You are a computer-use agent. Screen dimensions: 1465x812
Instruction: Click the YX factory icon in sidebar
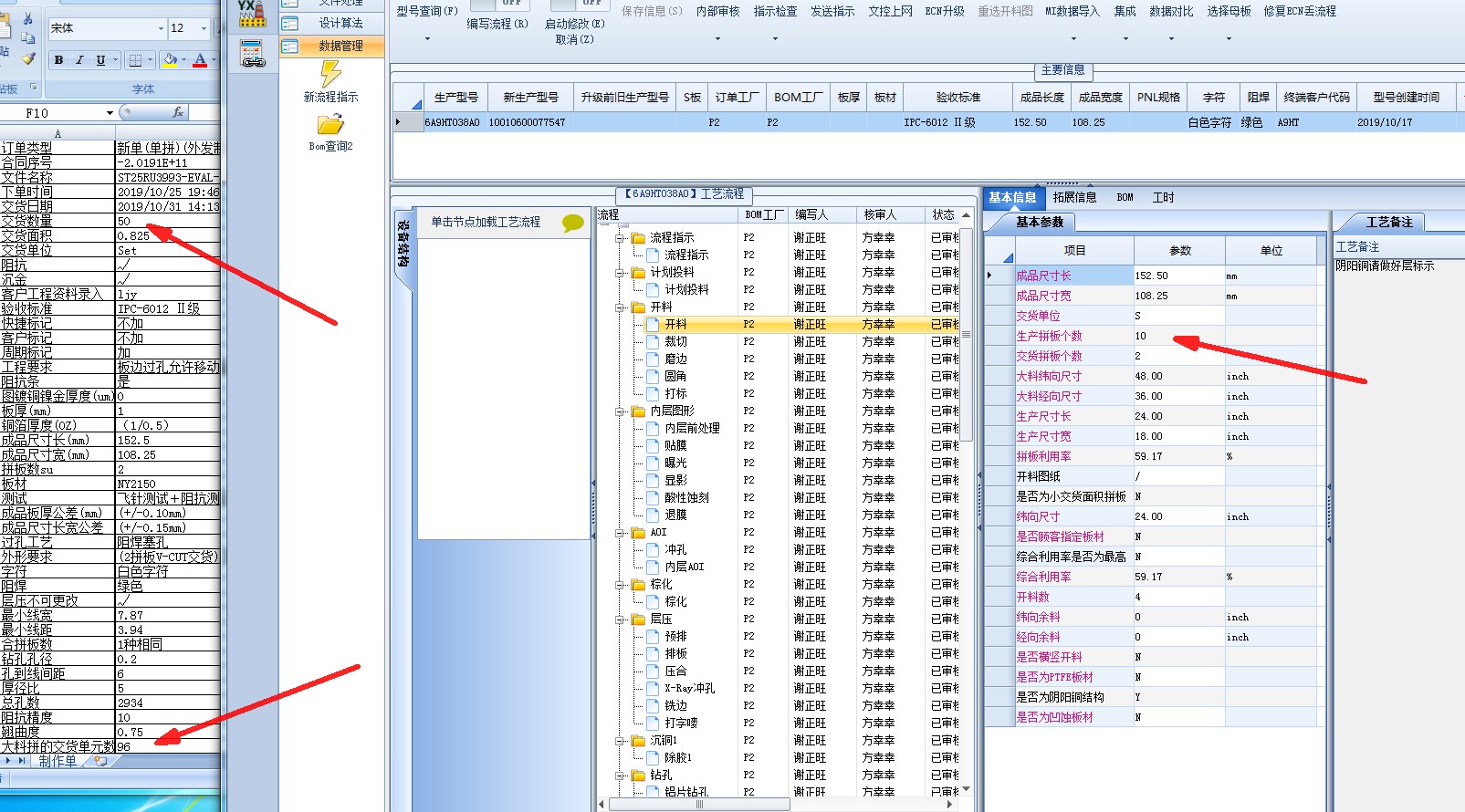coord(252,13)
